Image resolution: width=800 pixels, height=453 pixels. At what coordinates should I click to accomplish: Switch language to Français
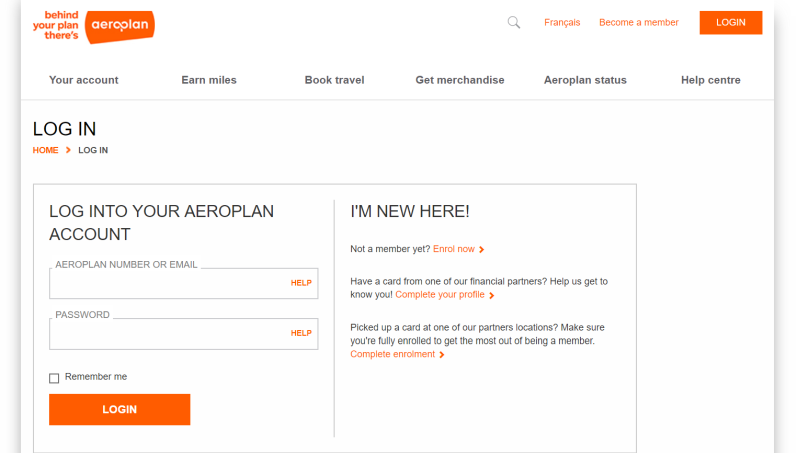562,22
